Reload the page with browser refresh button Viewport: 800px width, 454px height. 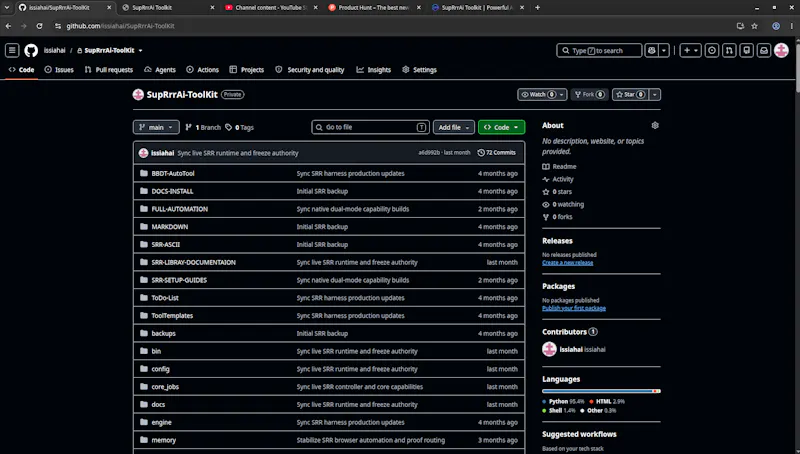pos(39,26)
